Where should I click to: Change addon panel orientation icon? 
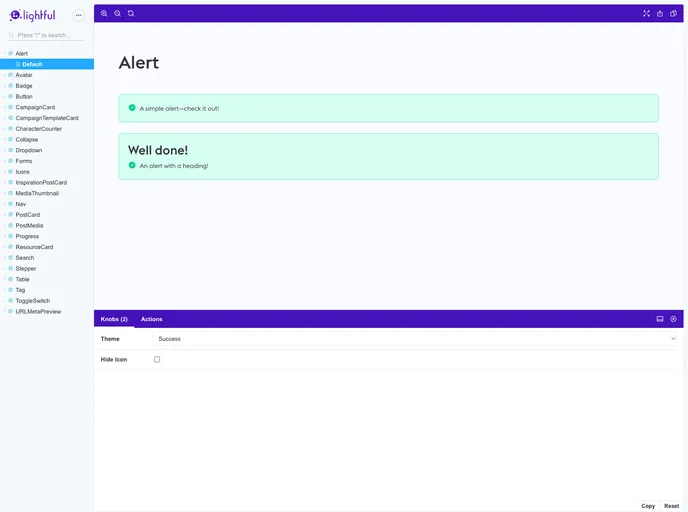point(660,319)
